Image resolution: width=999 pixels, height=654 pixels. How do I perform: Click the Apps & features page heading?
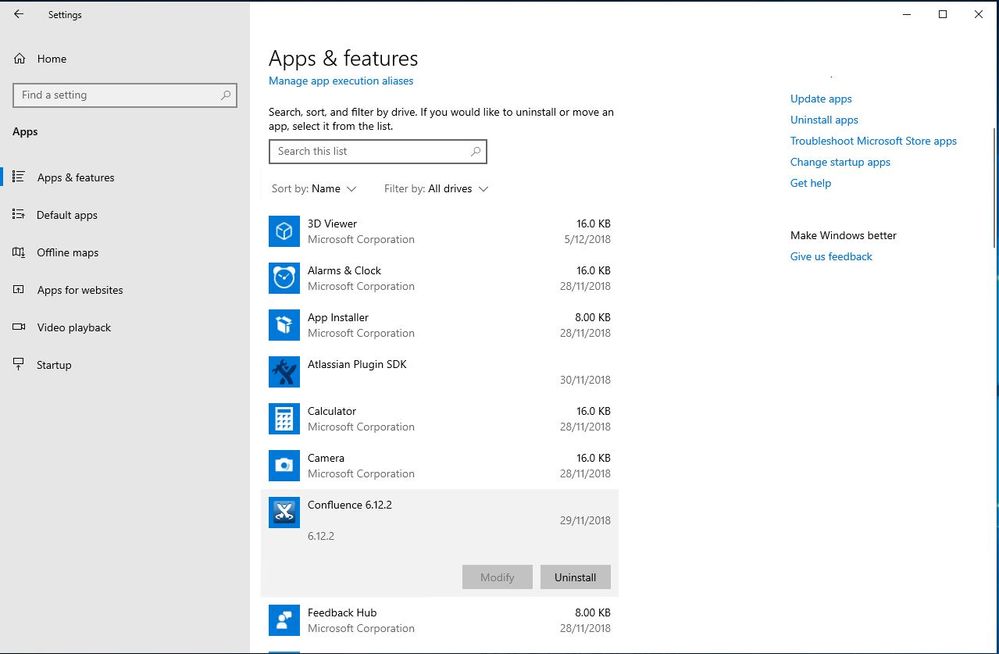click(x=343, y=58)
